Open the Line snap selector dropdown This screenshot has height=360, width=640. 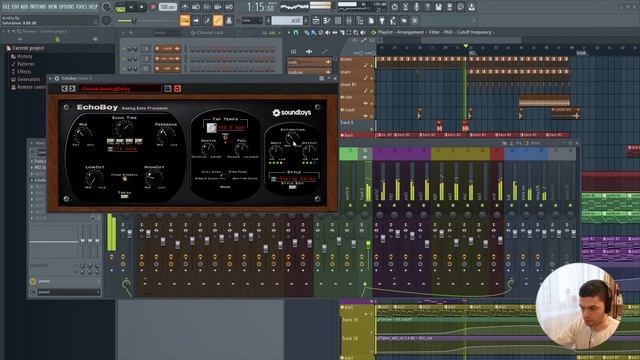pos(251,20)
